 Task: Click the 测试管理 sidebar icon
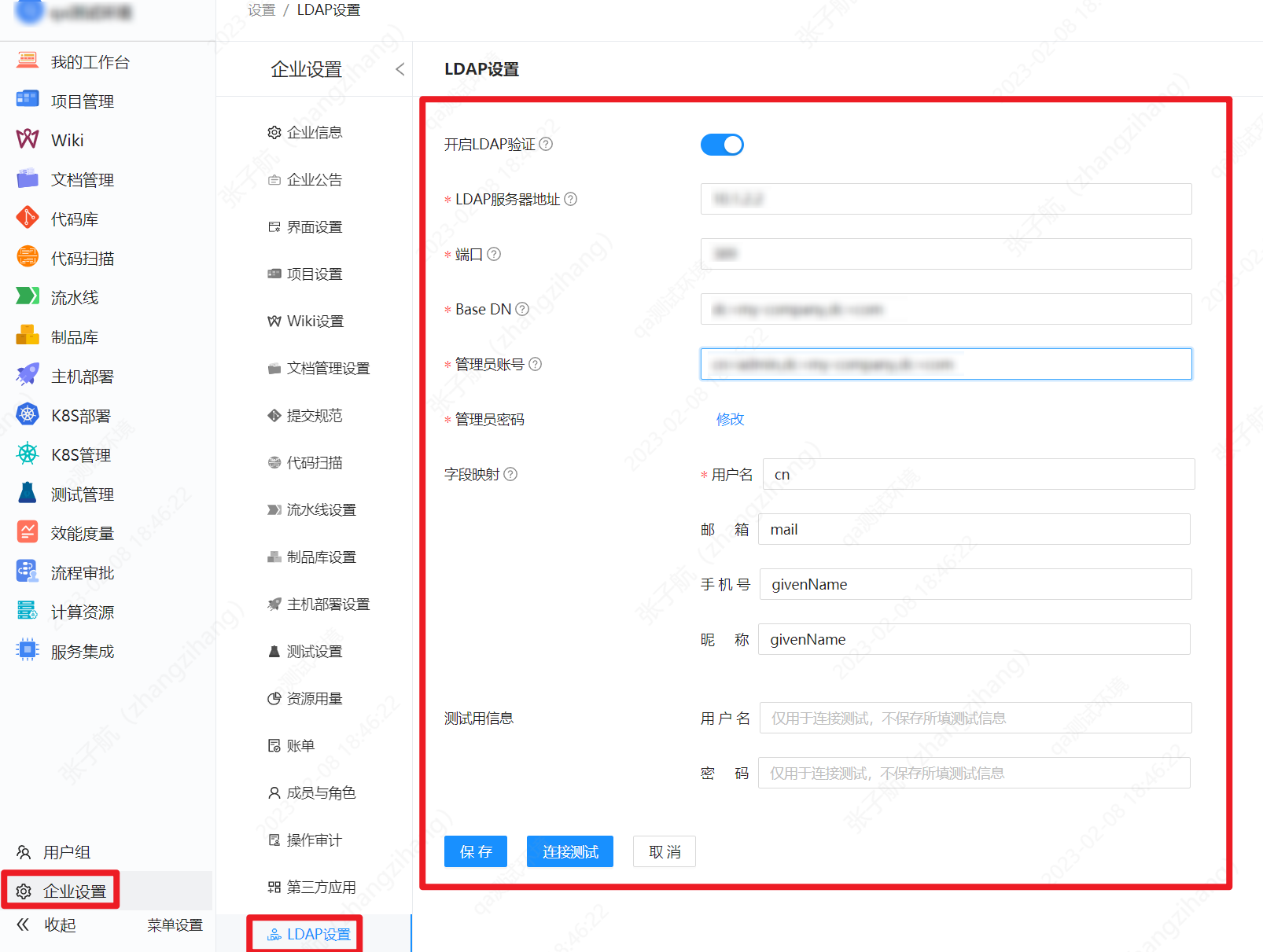(x=81, y=493)
